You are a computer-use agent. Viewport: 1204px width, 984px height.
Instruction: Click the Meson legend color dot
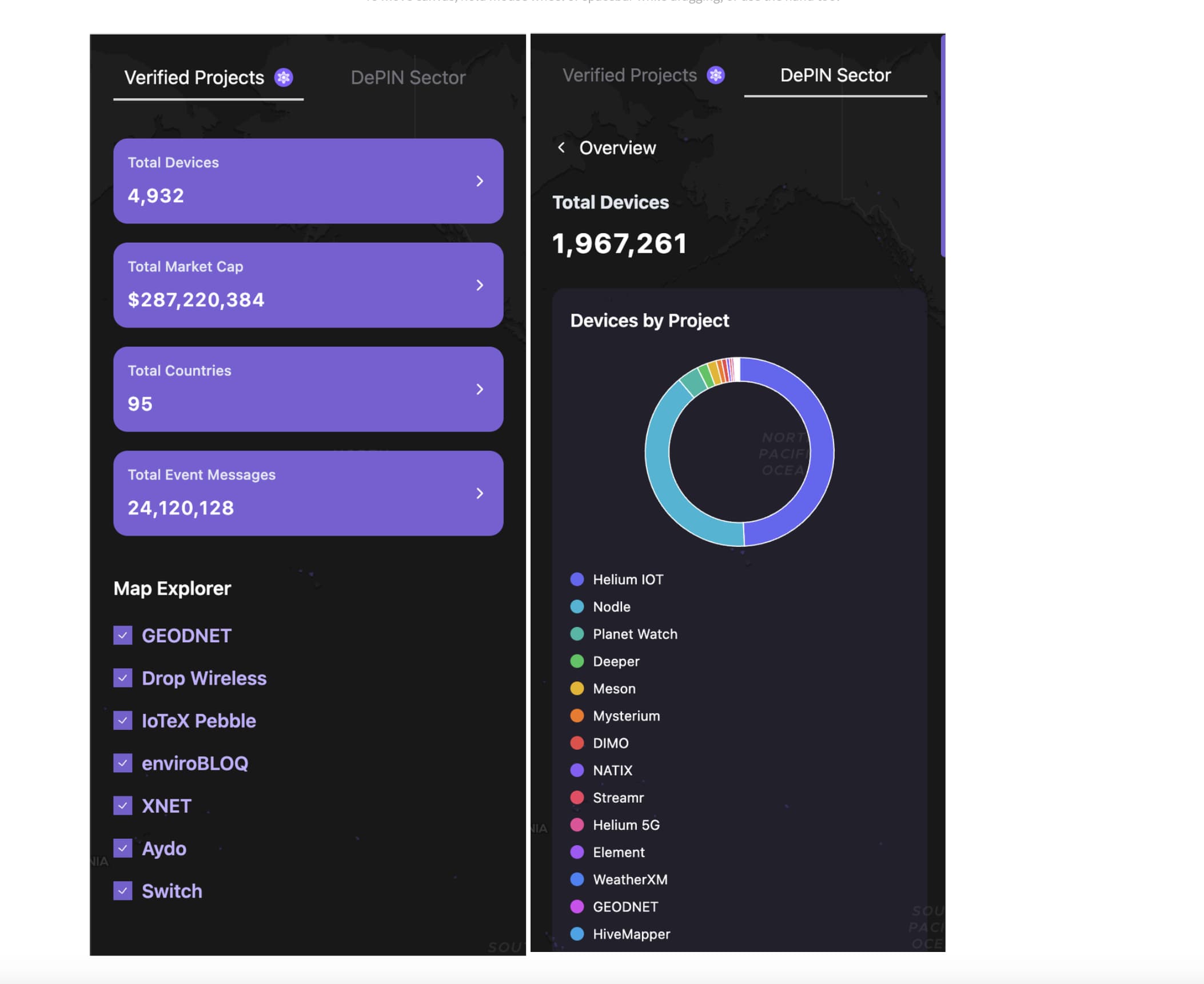[x=577, y=689]
